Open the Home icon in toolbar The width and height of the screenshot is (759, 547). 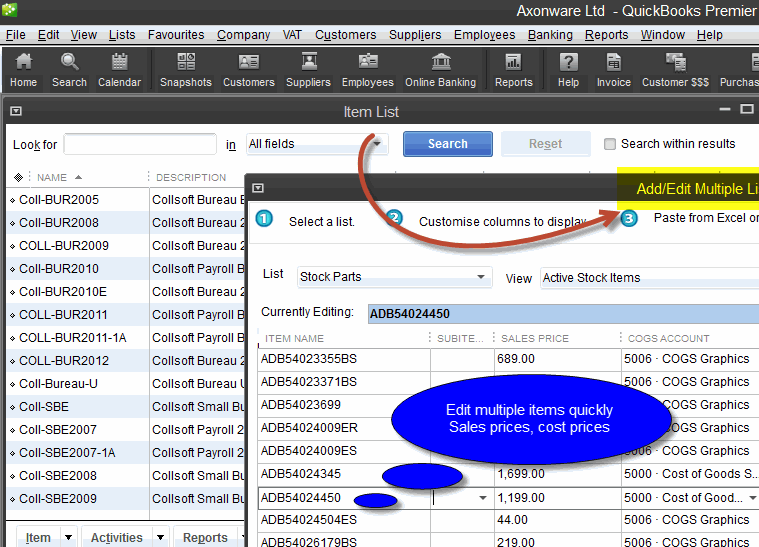click(x=23, y=70)
